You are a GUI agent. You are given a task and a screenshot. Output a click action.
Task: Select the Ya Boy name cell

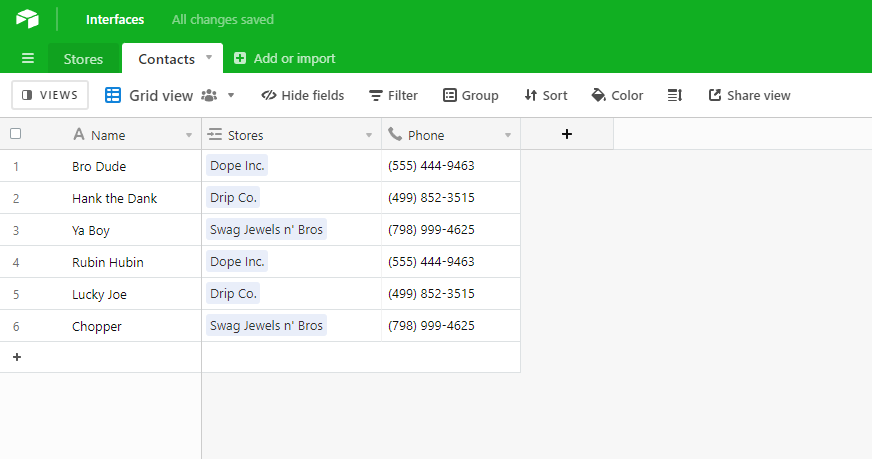pos(91,230)
